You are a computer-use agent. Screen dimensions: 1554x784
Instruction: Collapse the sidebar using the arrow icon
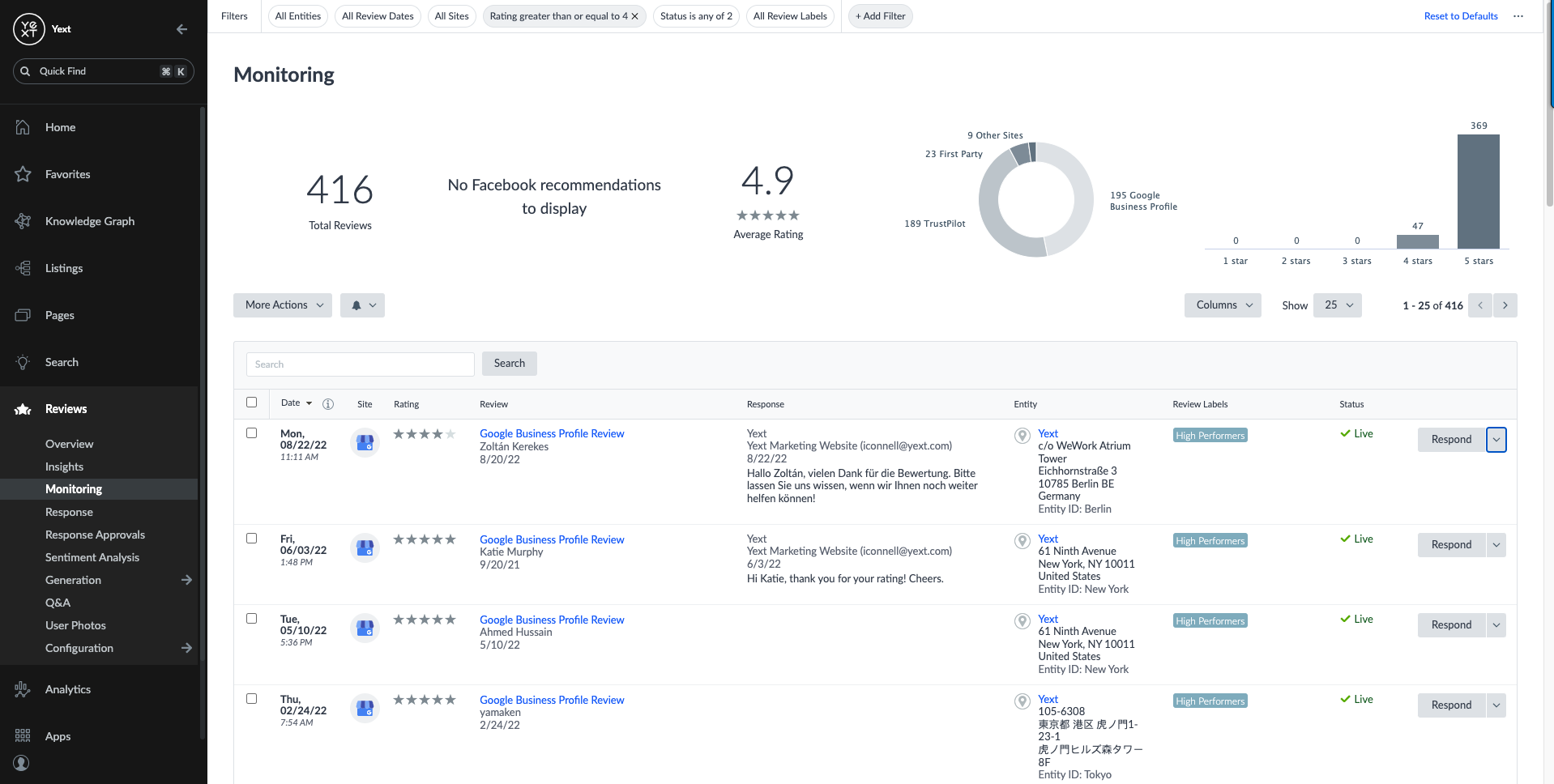pyautogui.click(x=181, y=29)
